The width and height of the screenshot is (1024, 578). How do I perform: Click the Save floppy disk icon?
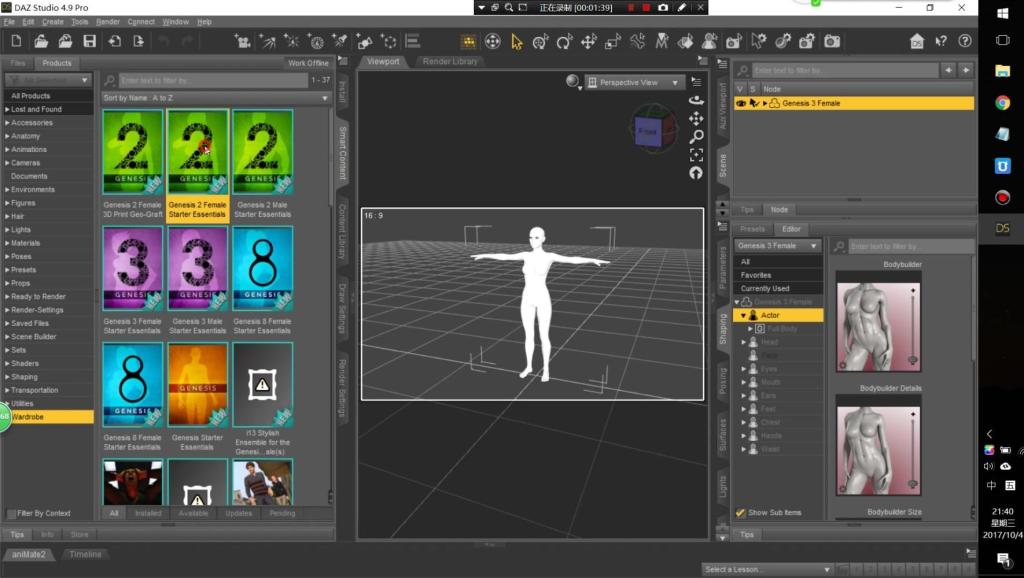point(89,41)
